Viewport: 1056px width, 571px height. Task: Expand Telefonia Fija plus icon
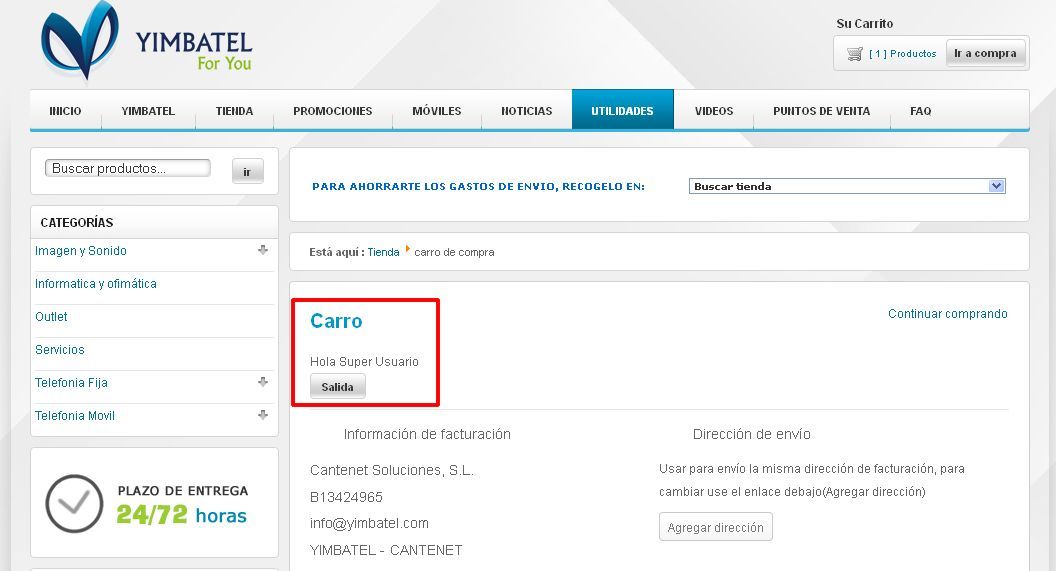[x=263, y=382]
